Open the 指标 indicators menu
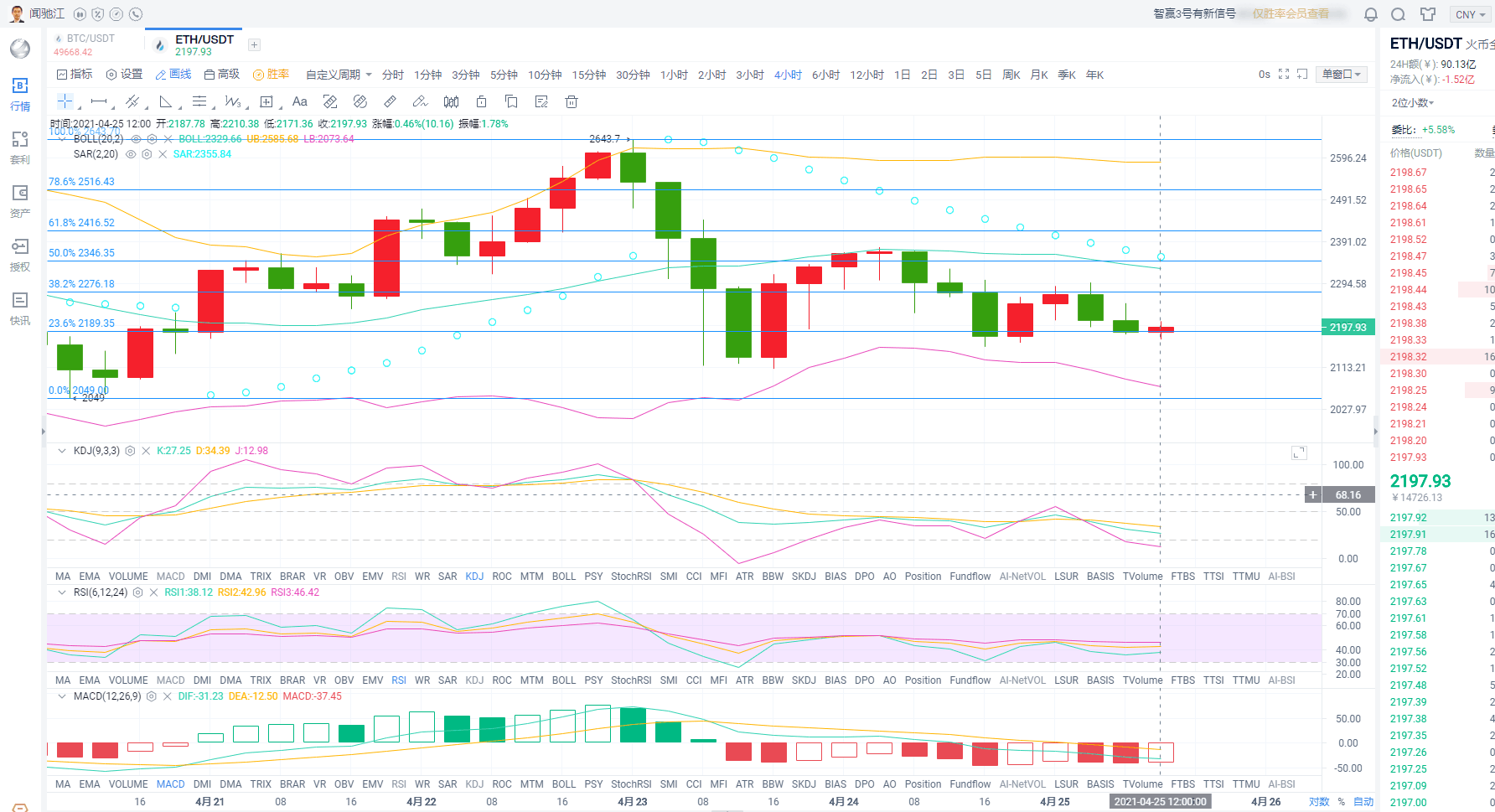The width and height of the screenshot is (1495, 812). click(75, 75)
